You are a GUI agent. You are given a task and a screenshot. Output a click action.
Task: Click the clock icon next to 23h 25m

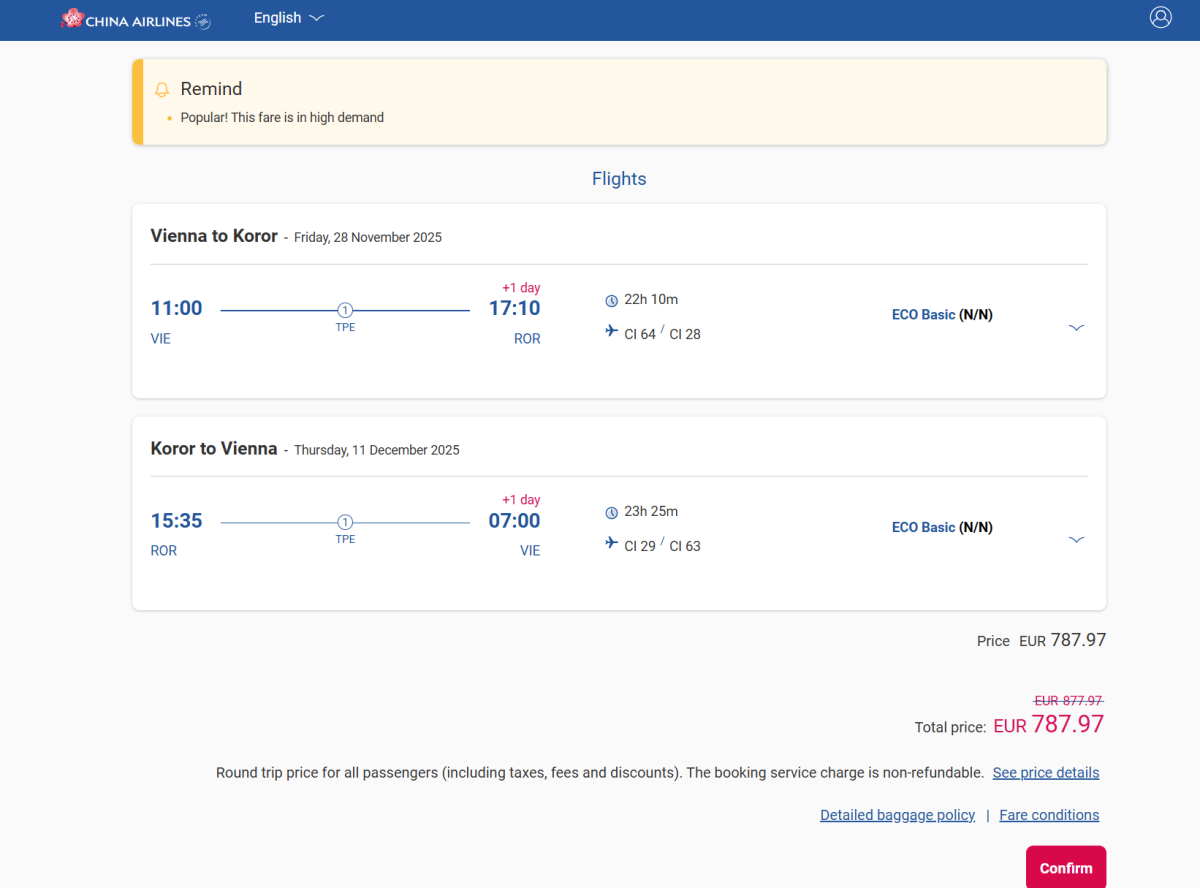tap(612, 512)
